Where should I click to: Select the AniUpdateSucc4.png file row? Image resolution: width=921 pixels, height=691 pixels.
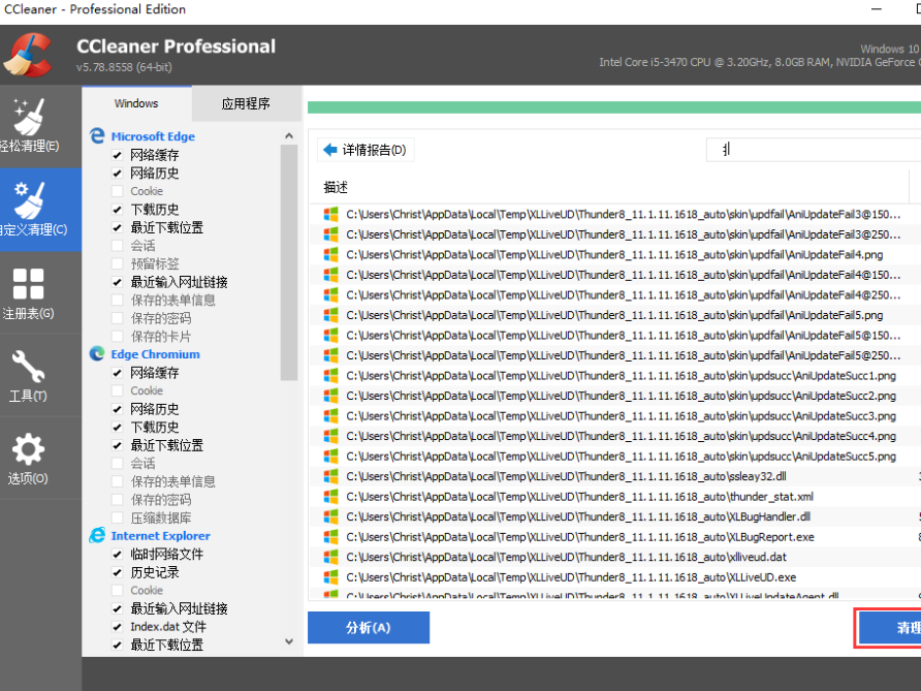[x=614, y=436]
